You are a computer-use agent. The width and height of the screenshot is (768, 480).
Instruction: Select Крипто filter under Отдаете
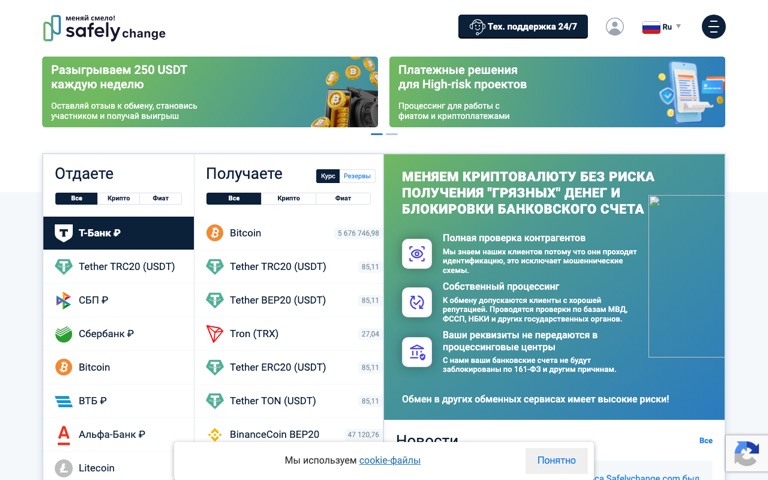pos(119,198)
